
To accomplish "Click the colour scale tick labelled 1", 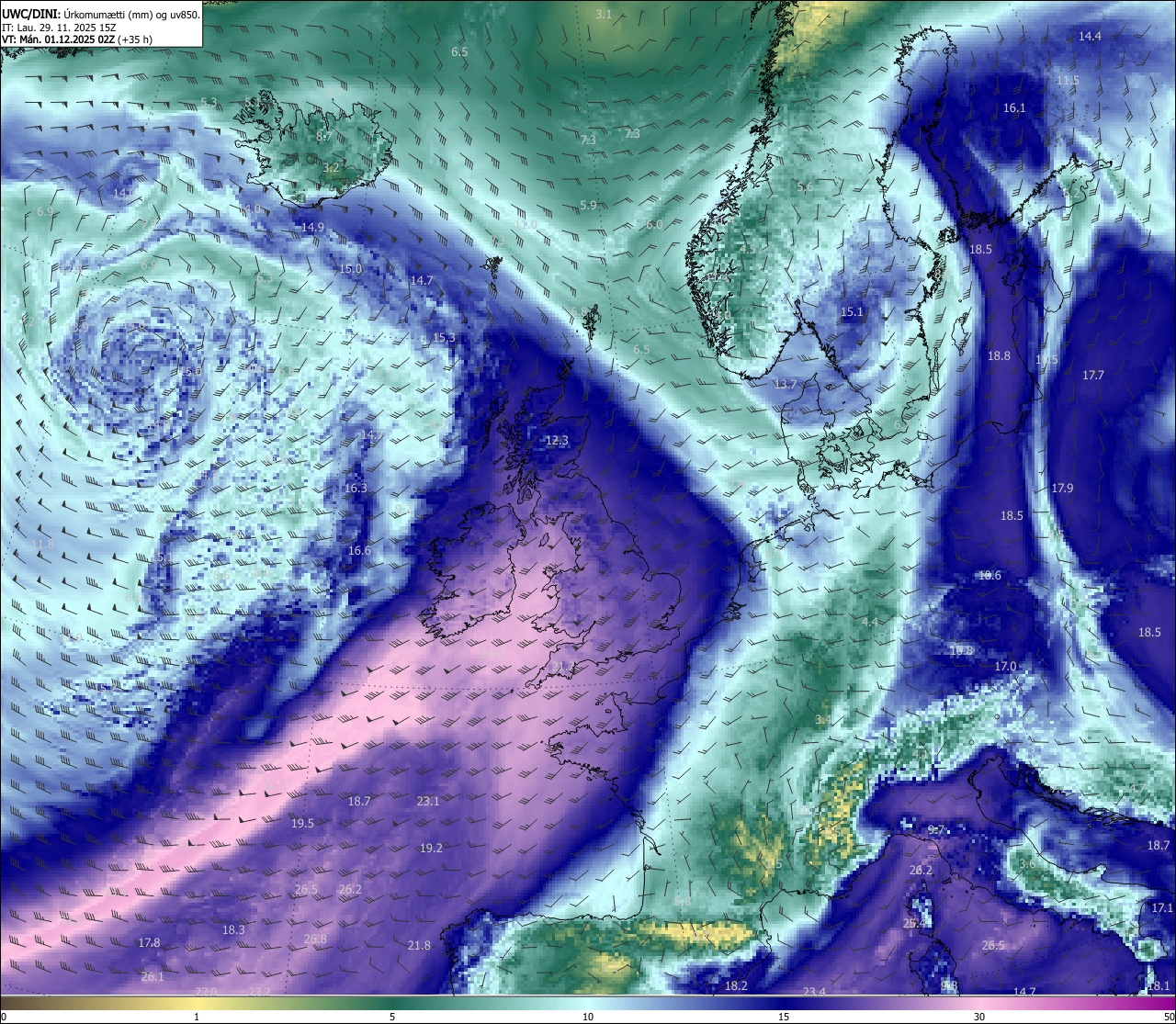I will tap(197, 1016).
